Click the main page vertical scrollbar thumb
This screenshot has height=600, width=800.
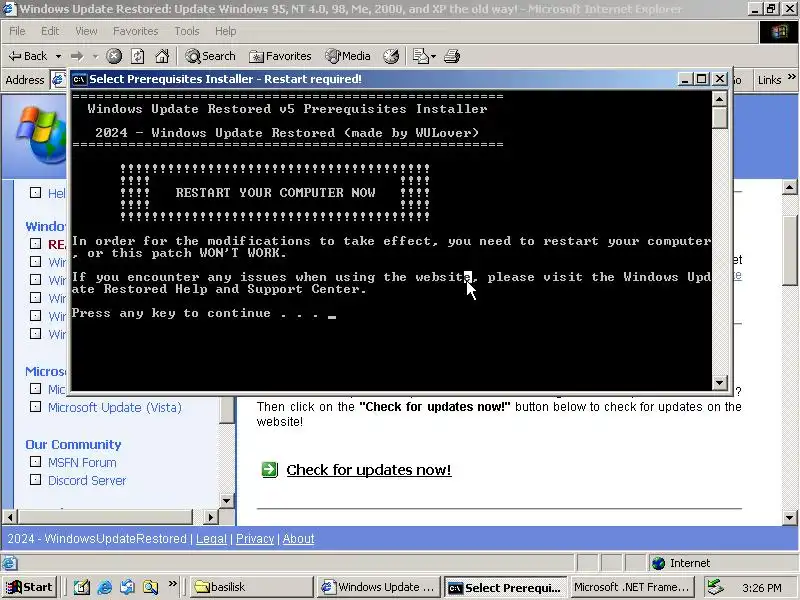click(x=789, y=250)
